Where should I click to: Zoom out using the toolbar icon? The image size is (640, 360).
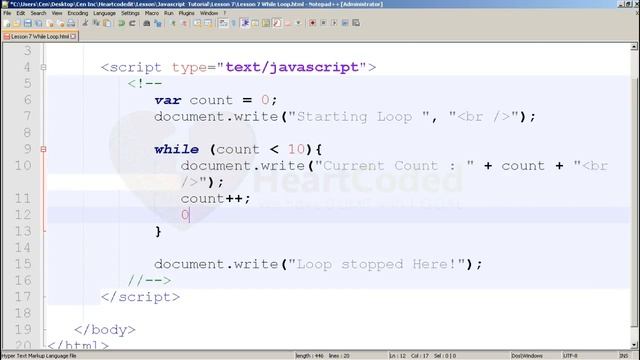185,23
